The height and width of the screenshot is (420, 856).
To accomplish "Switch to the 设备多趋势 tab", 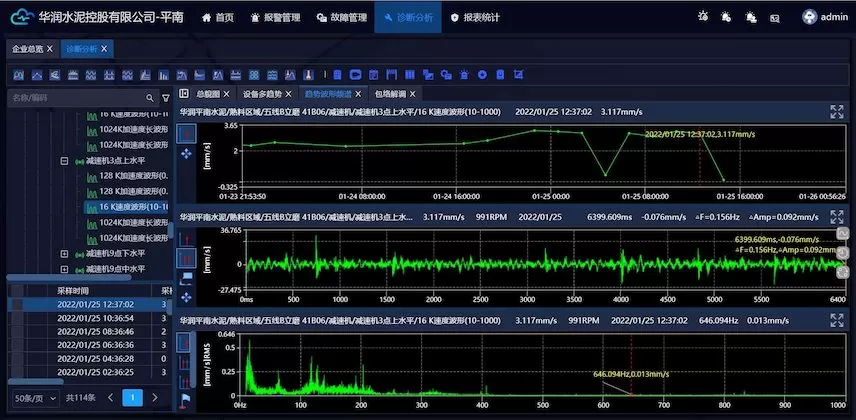I will click(x=262, y=94).
